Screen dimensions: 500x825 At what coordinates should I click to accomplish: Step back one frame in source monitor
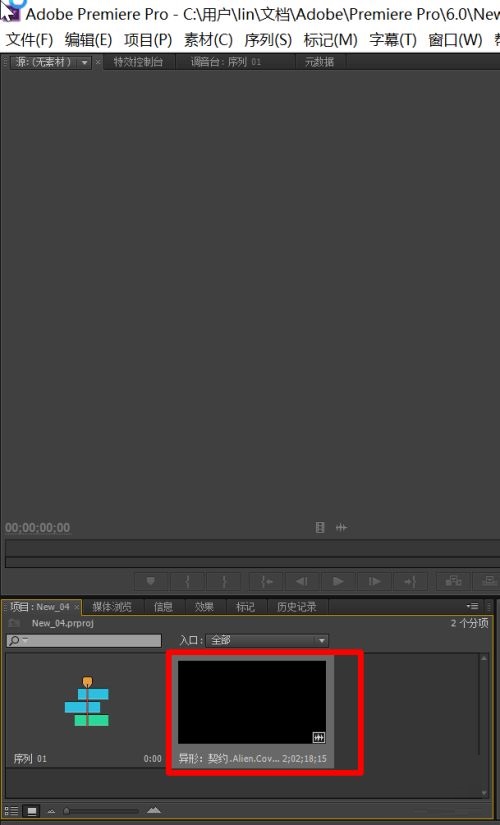click(x=302, y=581)
